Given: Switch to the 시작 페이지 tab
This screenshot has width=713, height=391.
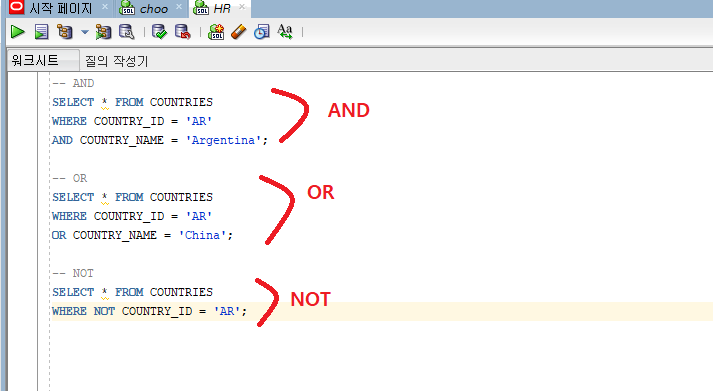Looking at the screenshot, I should (x=60, y=8).
